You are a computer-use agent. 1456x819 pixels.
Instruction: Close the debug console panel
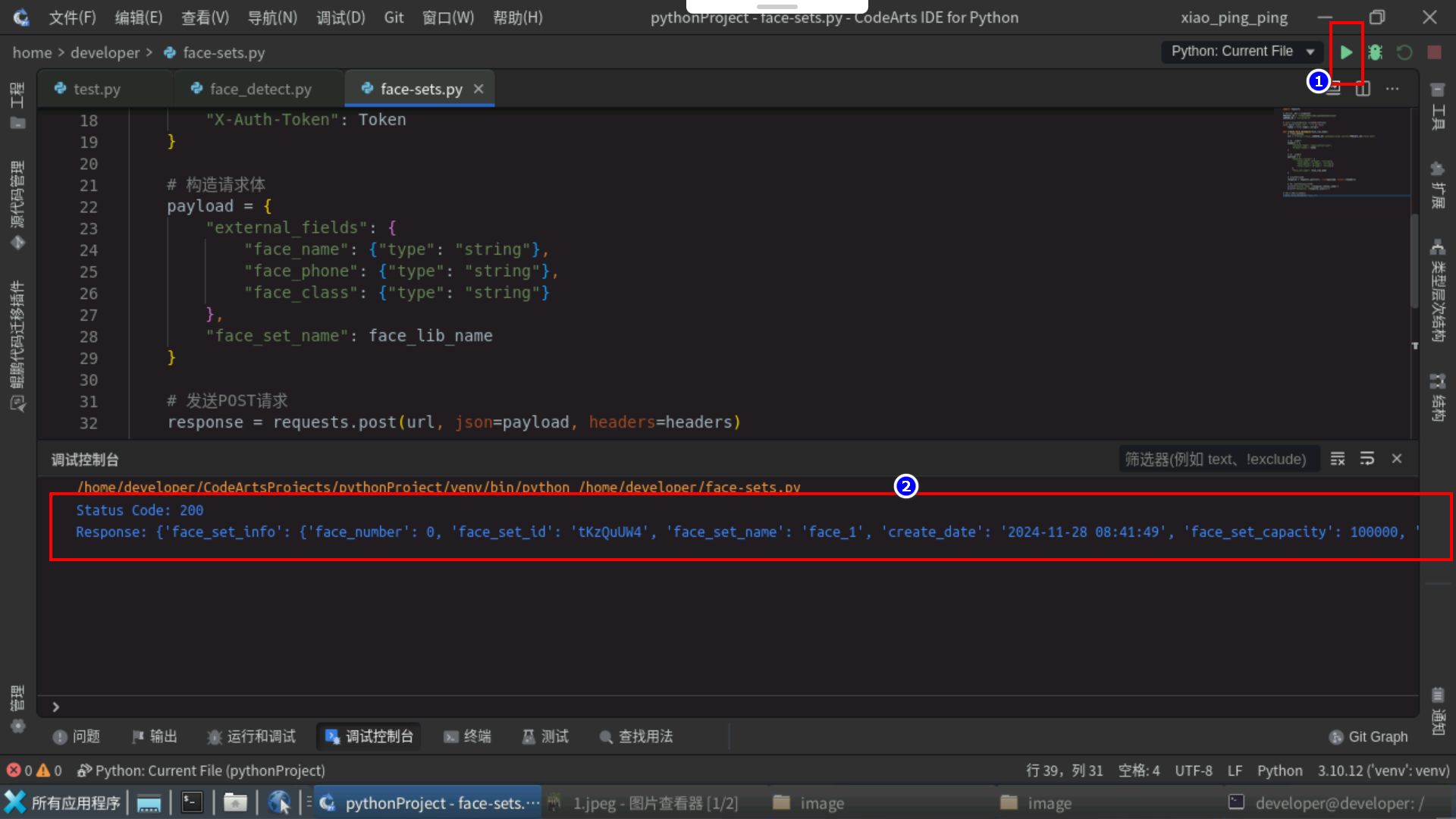(1397, 459)
